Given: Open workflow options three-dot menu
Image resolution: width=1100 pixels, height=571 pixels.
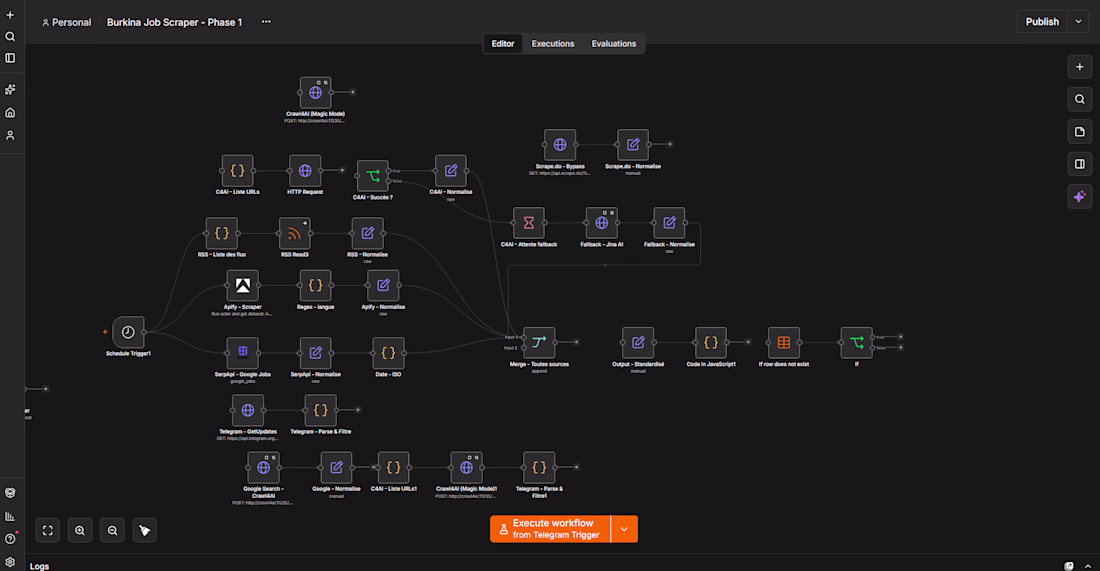Looking at the screenshot, I should (266, 22).
